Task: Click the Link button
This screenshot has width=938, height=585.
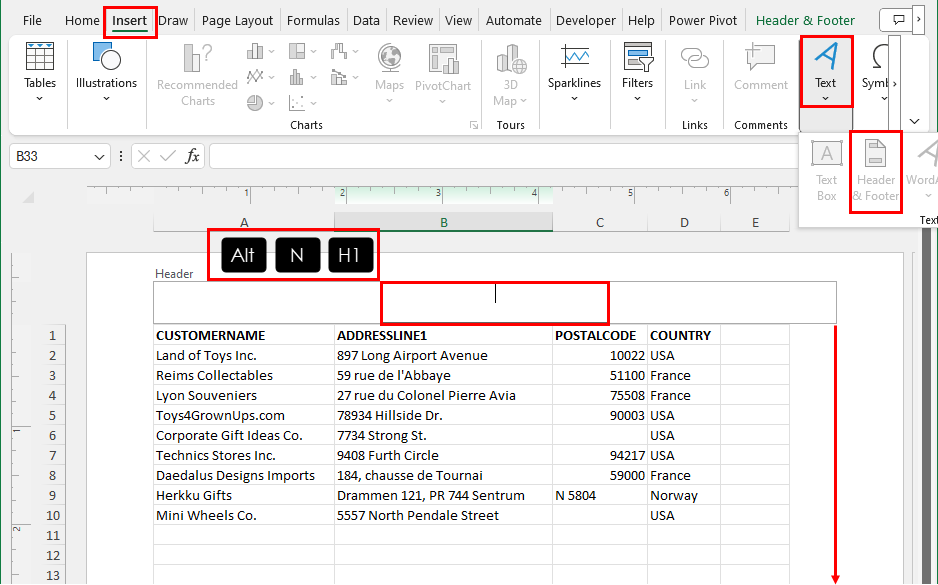Action: [x=695, y=75]
